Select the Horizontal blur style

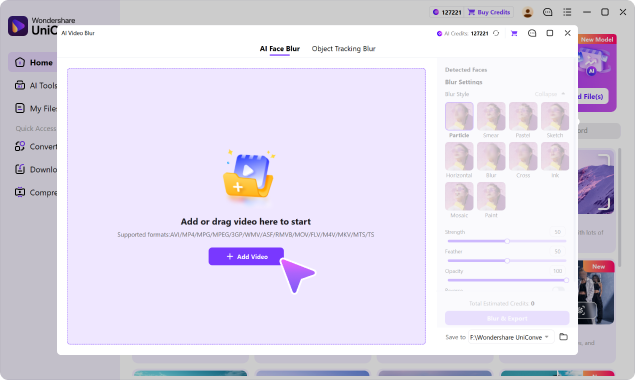[459, 156]
